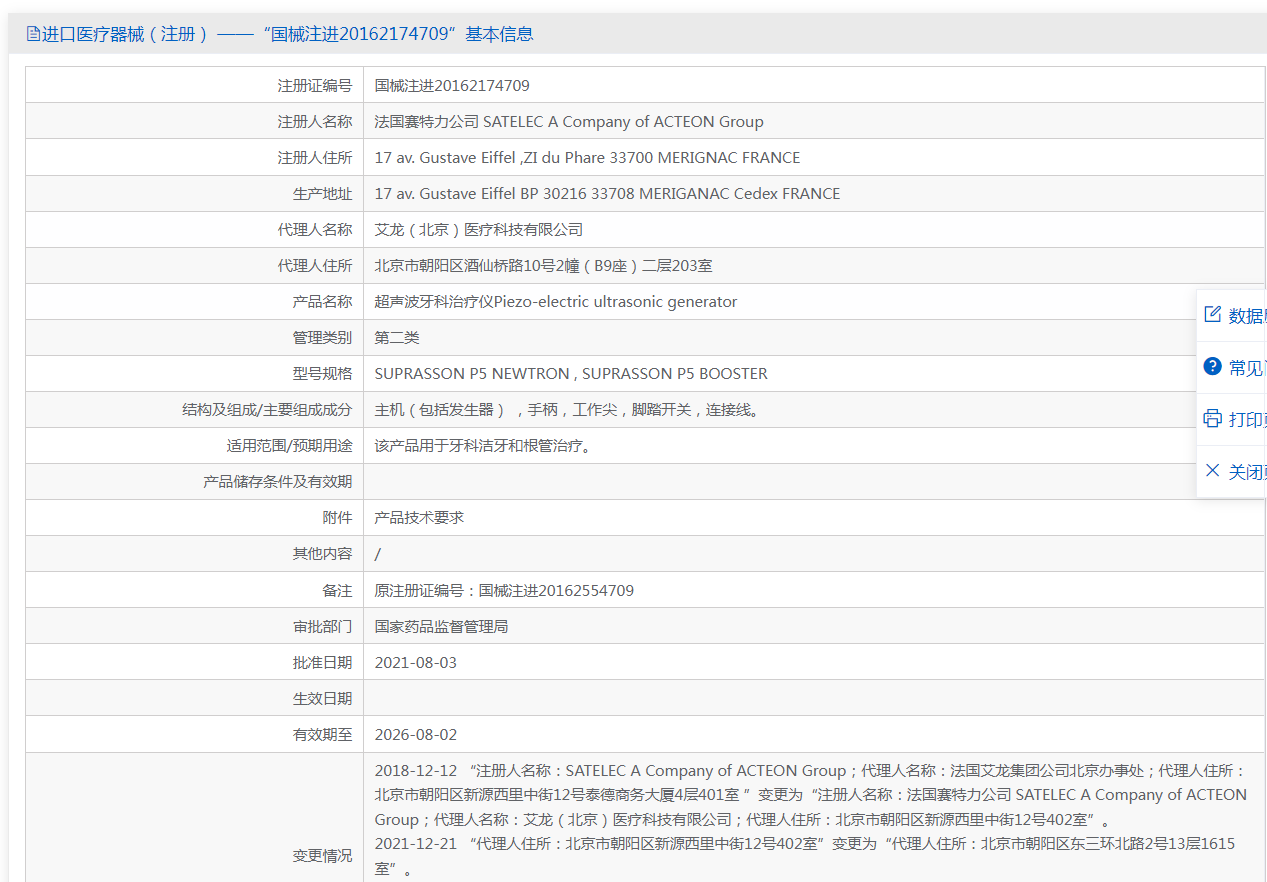
Task: Click the 生产地址 label
Action: tap(323, 194)
